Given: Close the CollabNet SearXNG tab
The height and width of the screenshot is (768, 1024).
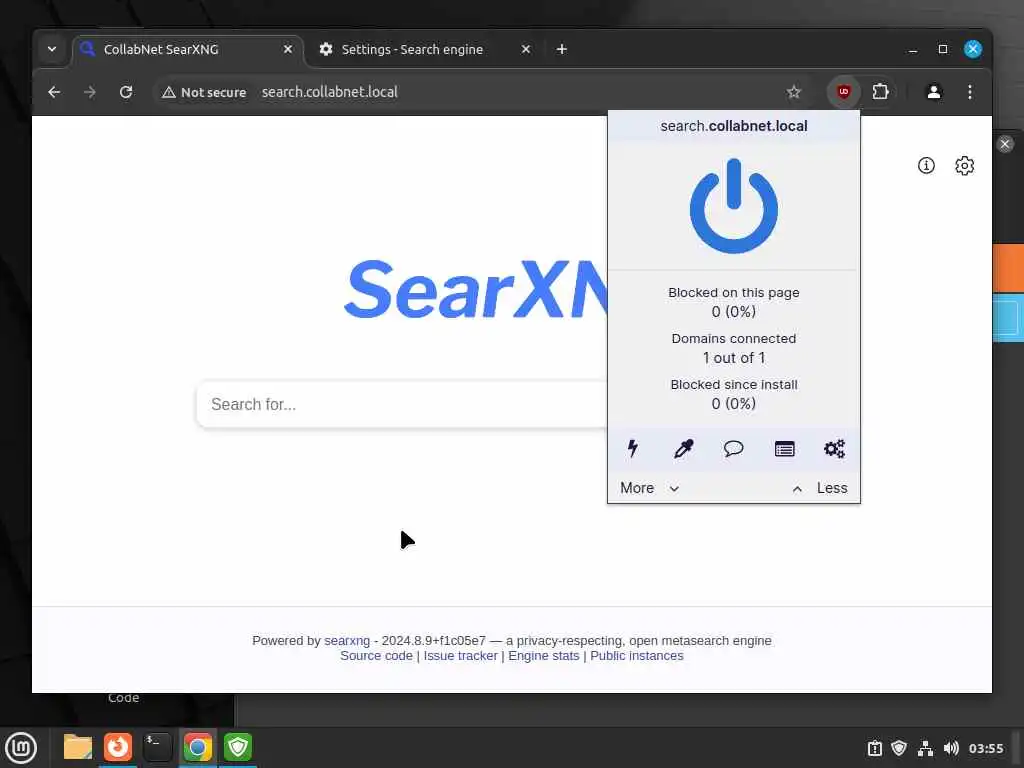Looking at the screenshot, I should pyautogui.click(x=287, y=50).
